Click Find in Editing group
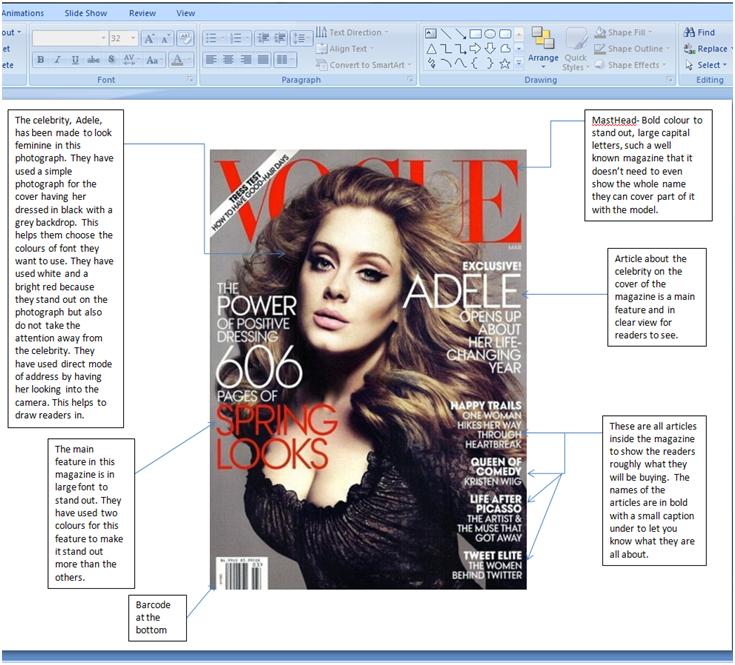The width and height of the screenshot is (735, 665). point(699,32)
